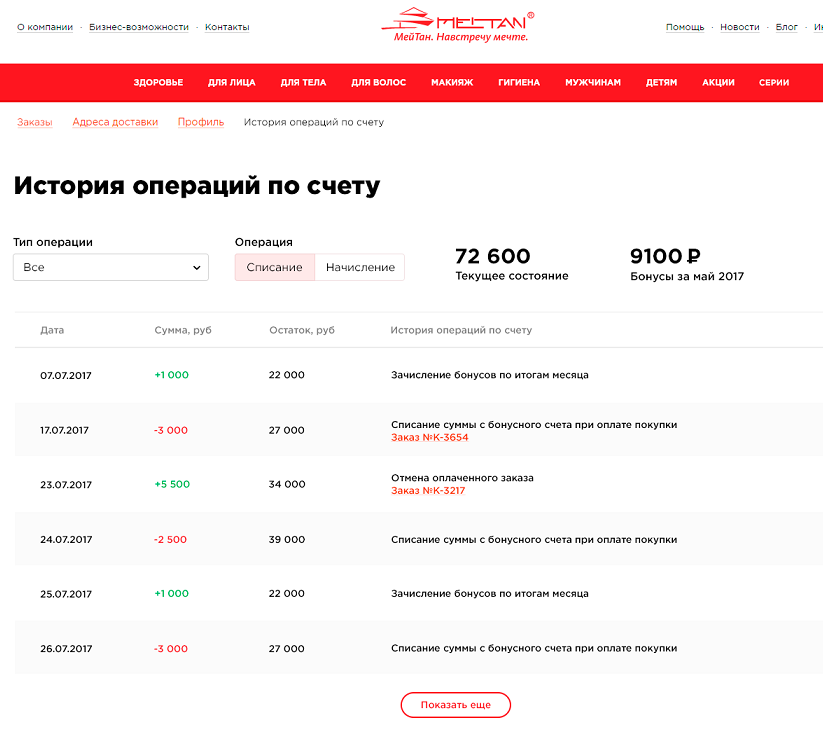
Task: Click the Дата column header
Action: 52,330
